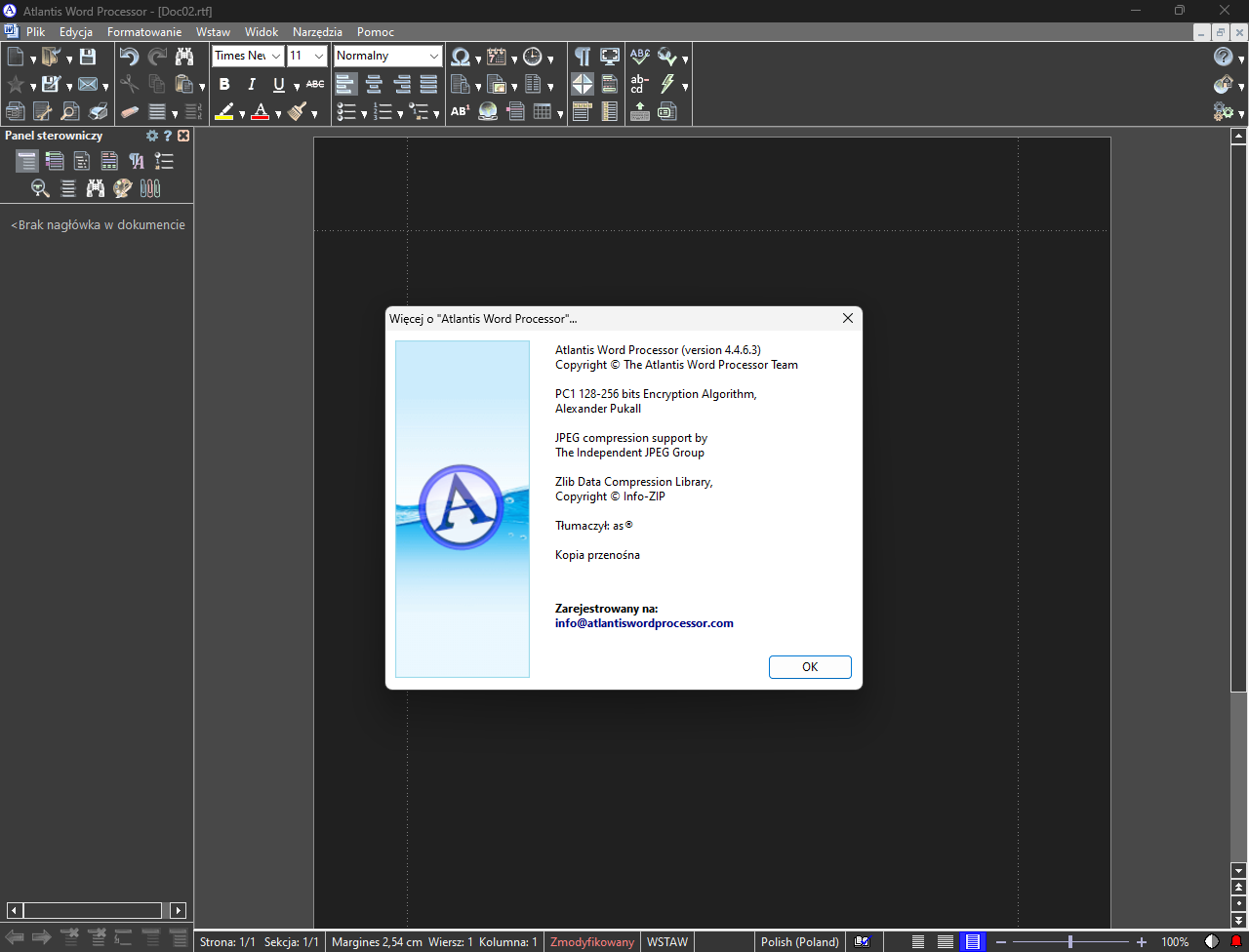
Task: Click the Cut scissors icon
Action: 129,84
